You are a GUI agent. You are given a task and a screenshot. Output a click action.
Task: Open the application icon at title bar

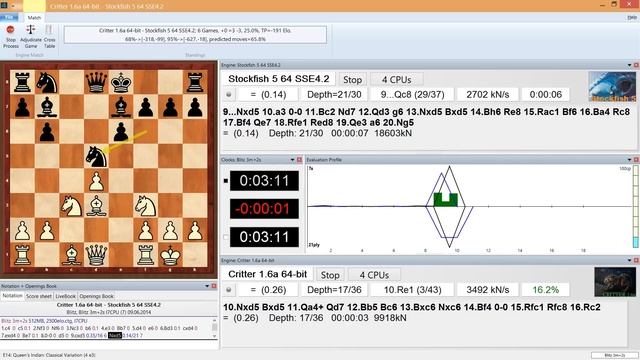coord(4,5)
